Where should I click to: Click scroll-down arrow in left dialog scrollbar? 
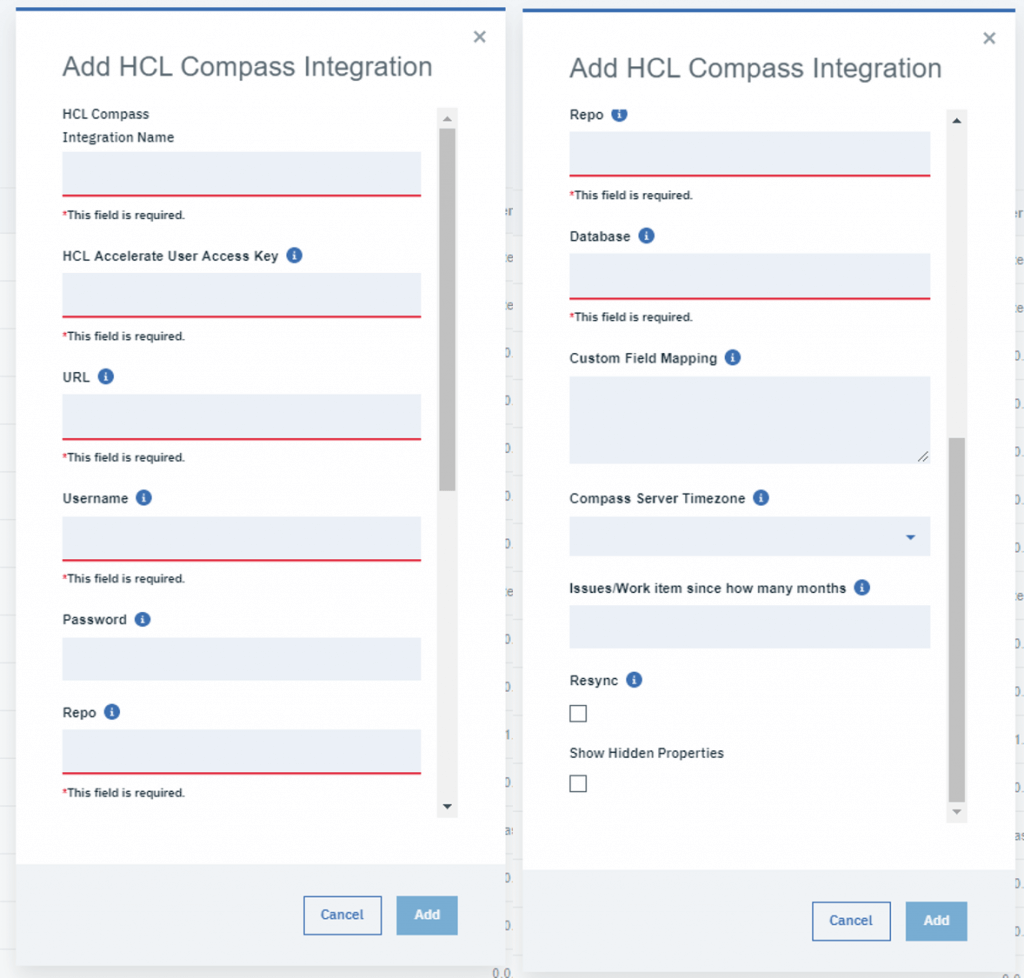click(448, 806)
